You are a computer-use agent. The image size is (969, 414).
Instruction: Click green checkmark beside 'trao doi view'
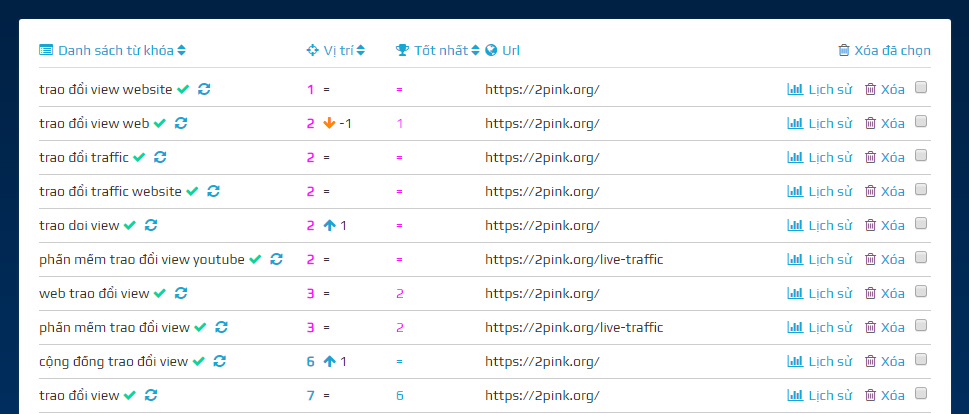tap(130, 226)
